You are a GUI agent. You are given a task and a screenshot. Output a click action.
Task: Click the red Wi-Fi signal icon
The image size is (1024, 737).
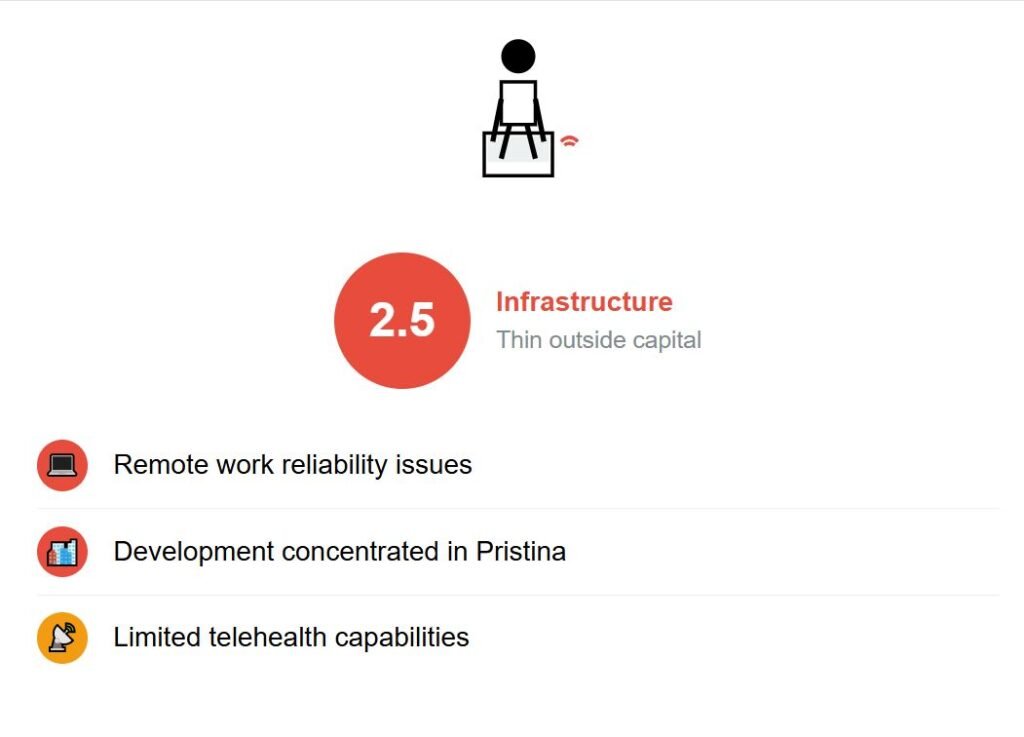[x=569, y=141]
